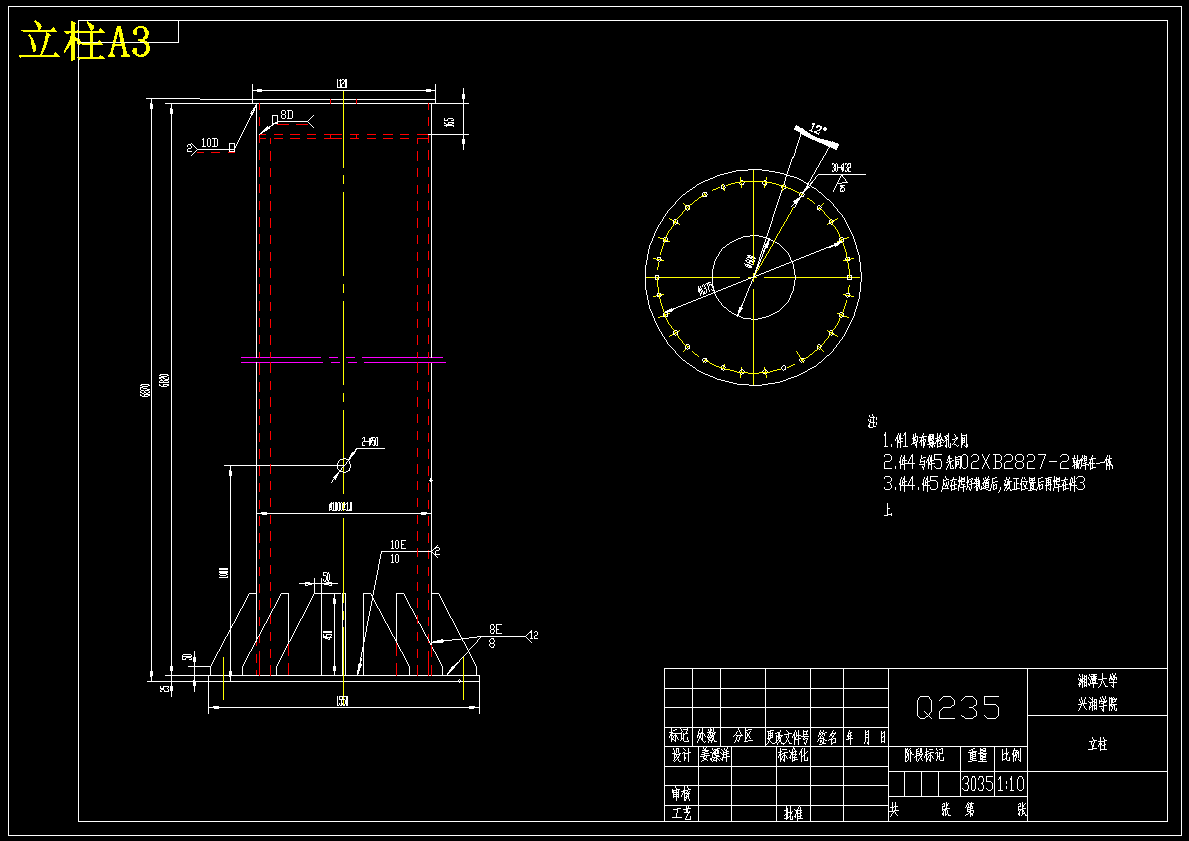The image size is (1189, 841).
Task: Select the '比例' header cell
Action: coord(1011,755)
